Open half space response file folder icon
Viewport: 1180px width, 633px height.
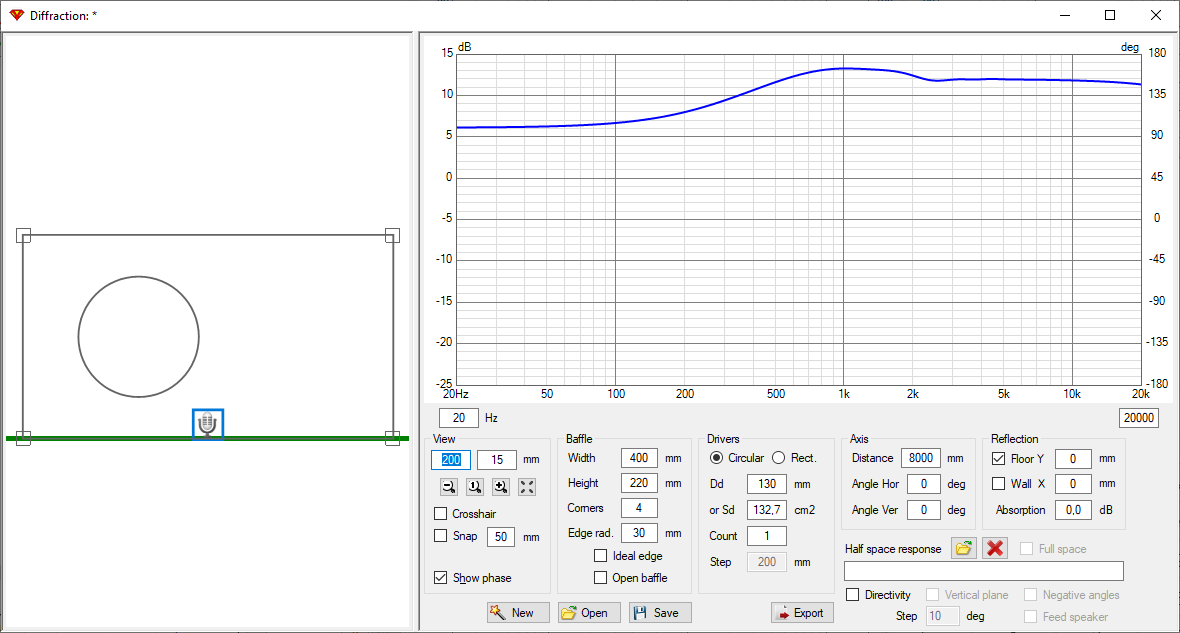pos(964,548)
